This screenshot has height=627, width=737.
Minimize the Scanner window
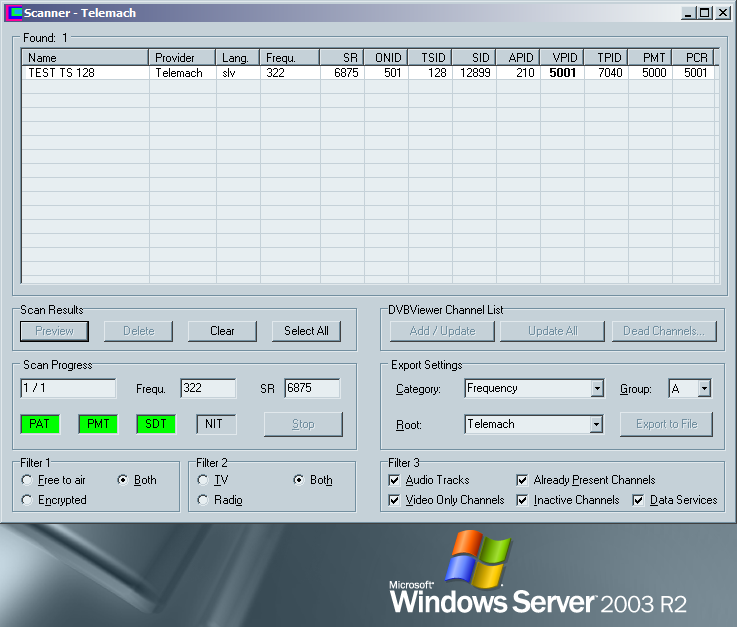click(x=689, y=13)
